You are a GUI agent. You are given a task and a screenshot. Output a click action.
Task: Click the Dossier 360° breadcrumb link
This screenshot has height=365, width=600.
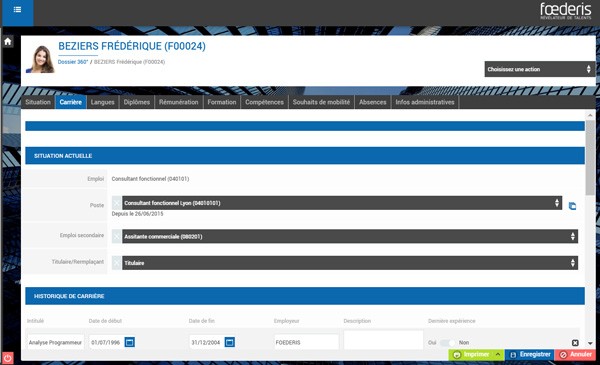pyautogui.click(x=73, y=62)
